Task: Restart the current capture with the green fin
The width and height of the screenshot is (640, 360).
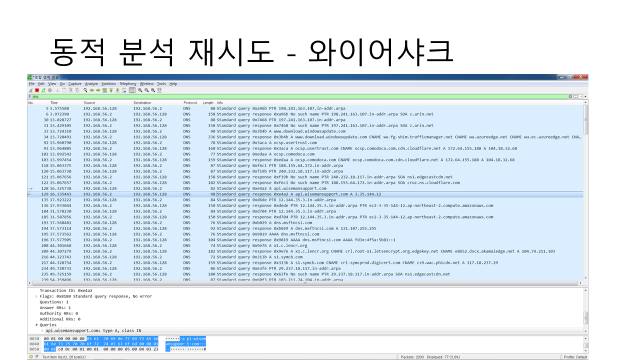Action: [43, 90]
